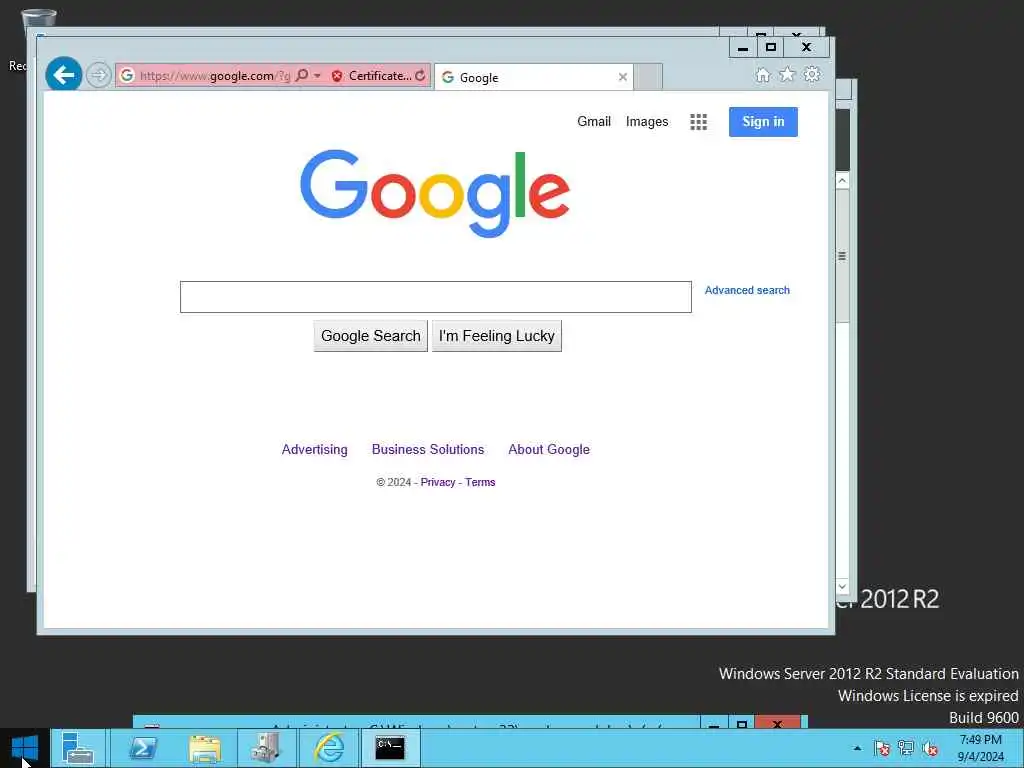Click the background window scrollbar thumb
Viewport: 1024px width, 768px height.
click(842, 256)
